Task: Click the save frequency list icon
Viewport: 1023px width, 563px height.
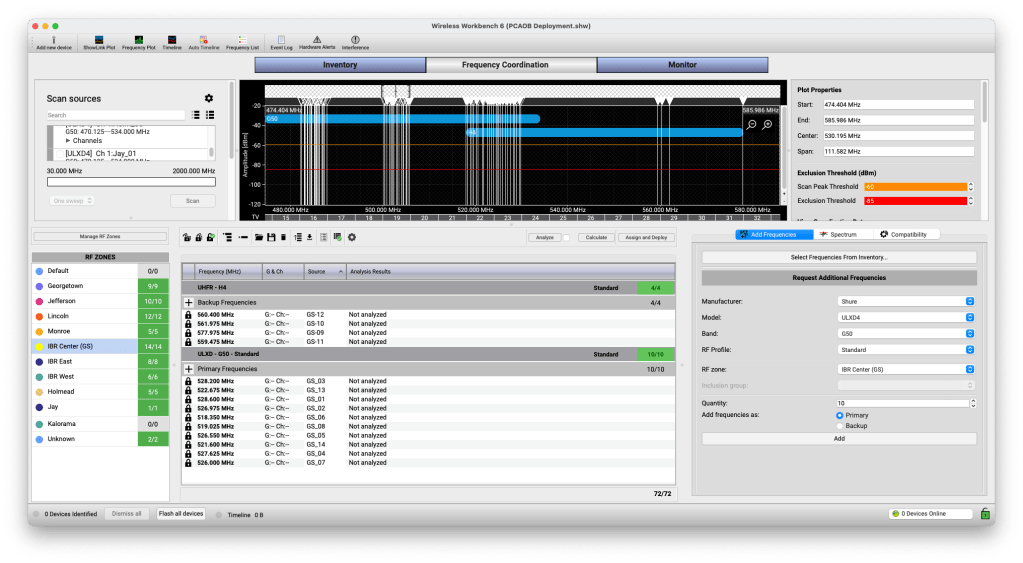Action: coord(271,237)
